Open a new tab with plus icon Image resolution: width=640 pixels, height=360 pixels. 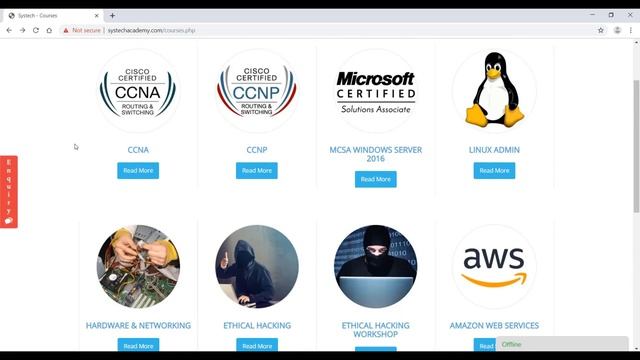click(x=112, y=16)
